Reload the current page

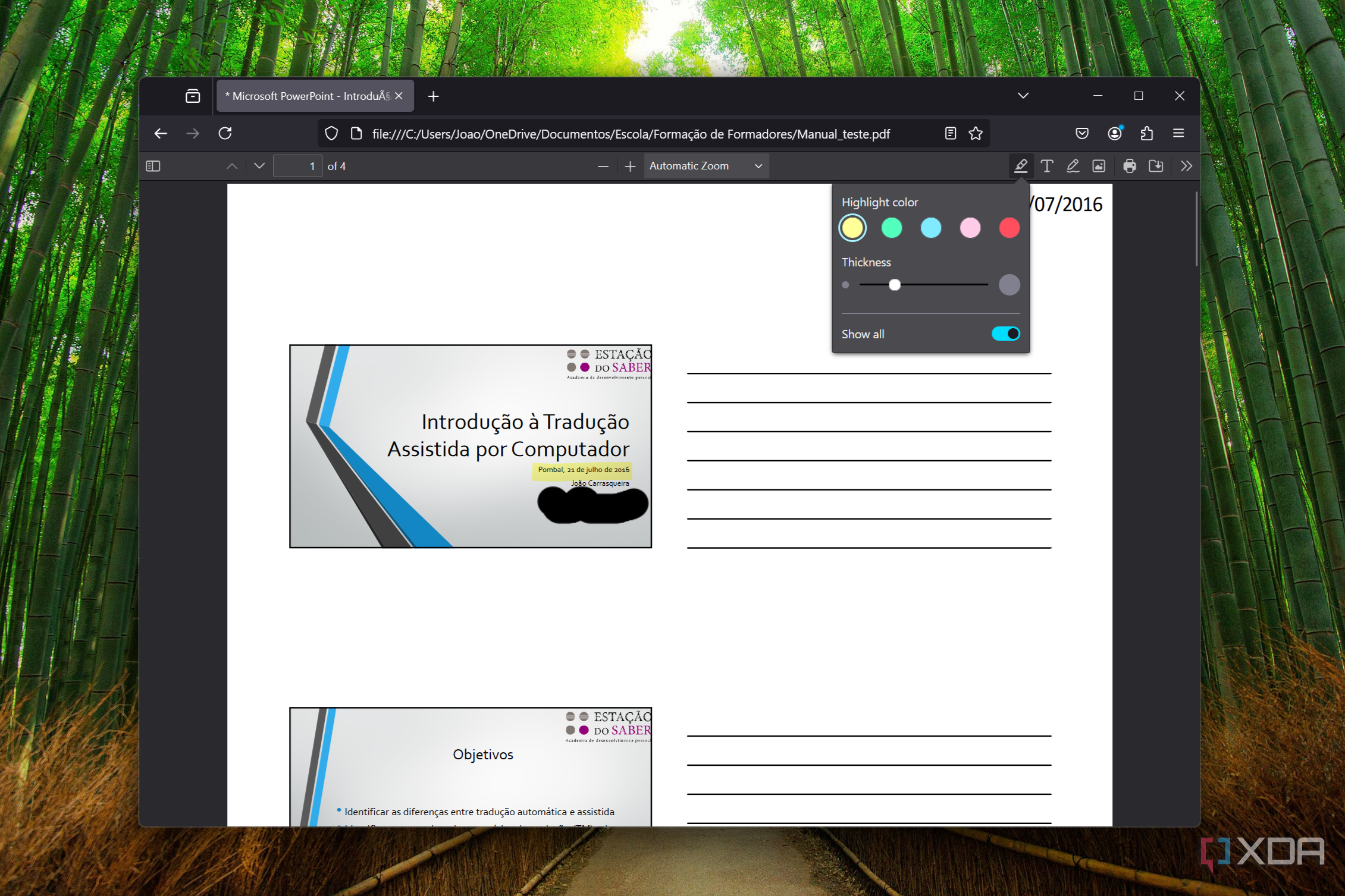pos(225,133)
